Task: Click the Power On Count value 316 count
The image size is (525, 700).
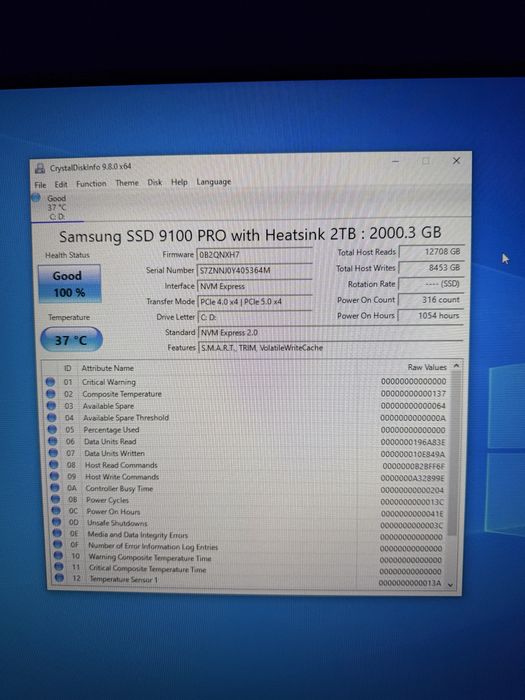Action: [431, 300]
